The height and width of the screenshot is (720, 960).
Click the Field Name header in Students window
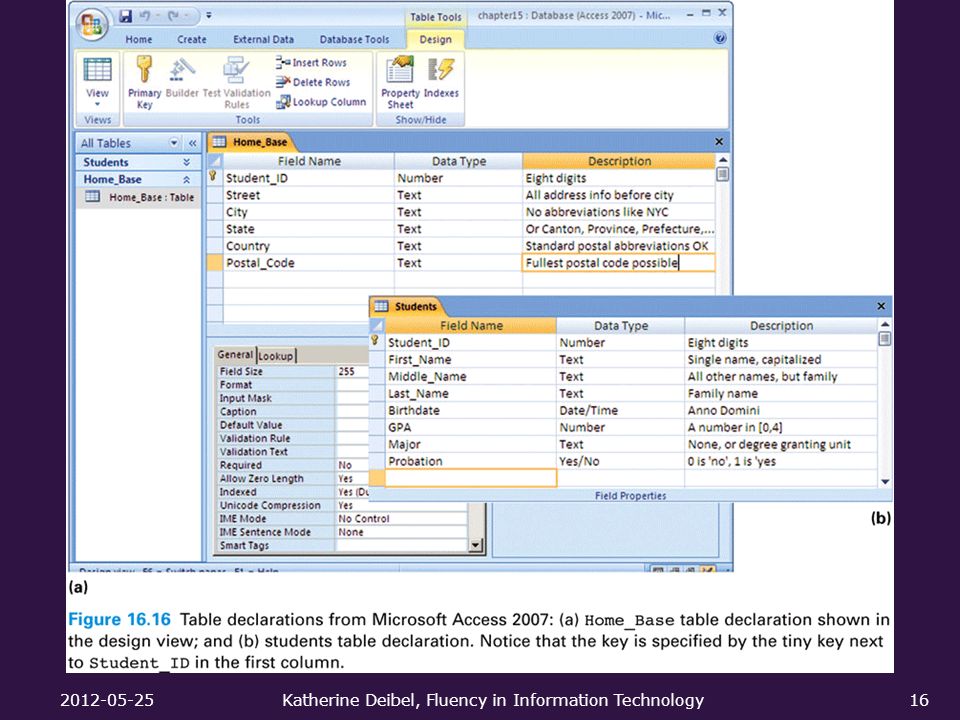pyautogui.click(x=471, y=326)
